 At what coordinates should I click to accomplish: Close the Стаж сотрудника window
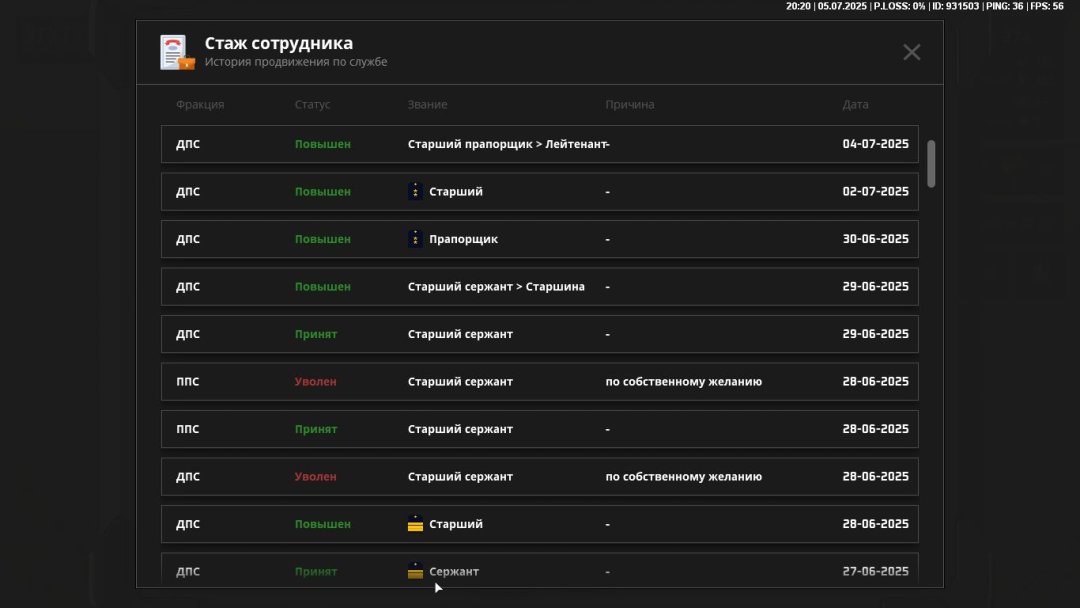pyautogui.click(x=911, y=52)
